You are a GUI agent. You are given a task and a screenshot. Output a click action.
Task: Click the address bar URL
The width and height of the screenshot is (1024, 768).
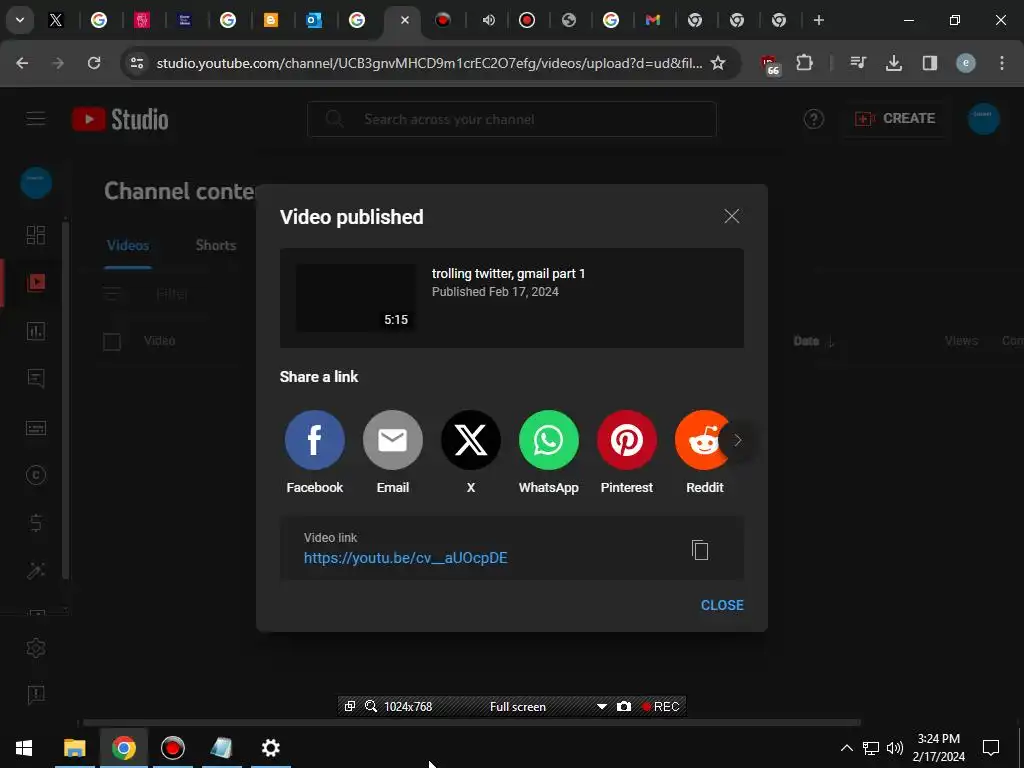[x=429, y=63]
